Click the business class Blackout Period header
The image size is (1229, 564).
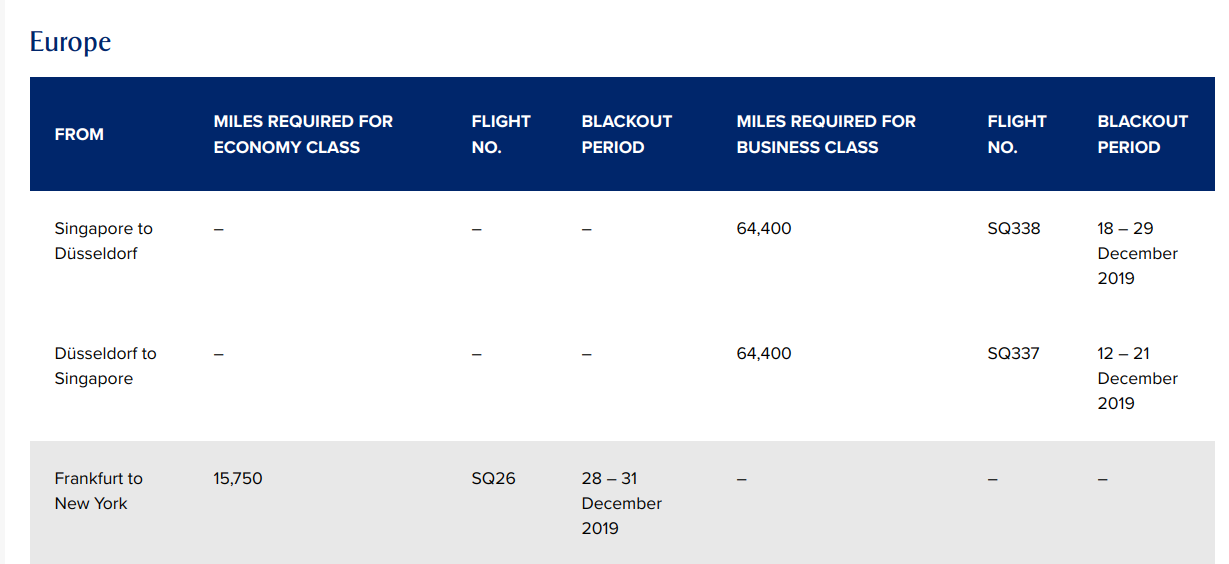pos(1143,134)
